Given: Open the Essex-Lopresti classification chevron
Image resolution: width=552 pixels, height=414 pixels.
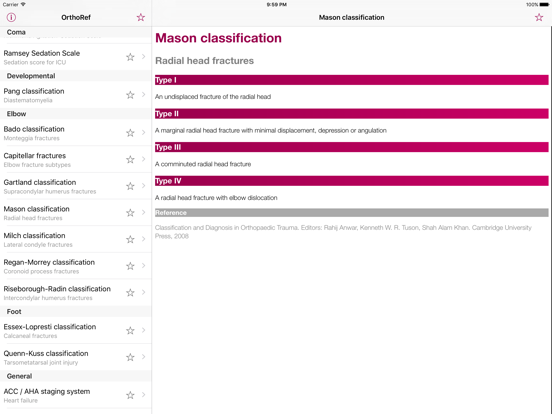Looking at the screenshot, I should (144, 330).
